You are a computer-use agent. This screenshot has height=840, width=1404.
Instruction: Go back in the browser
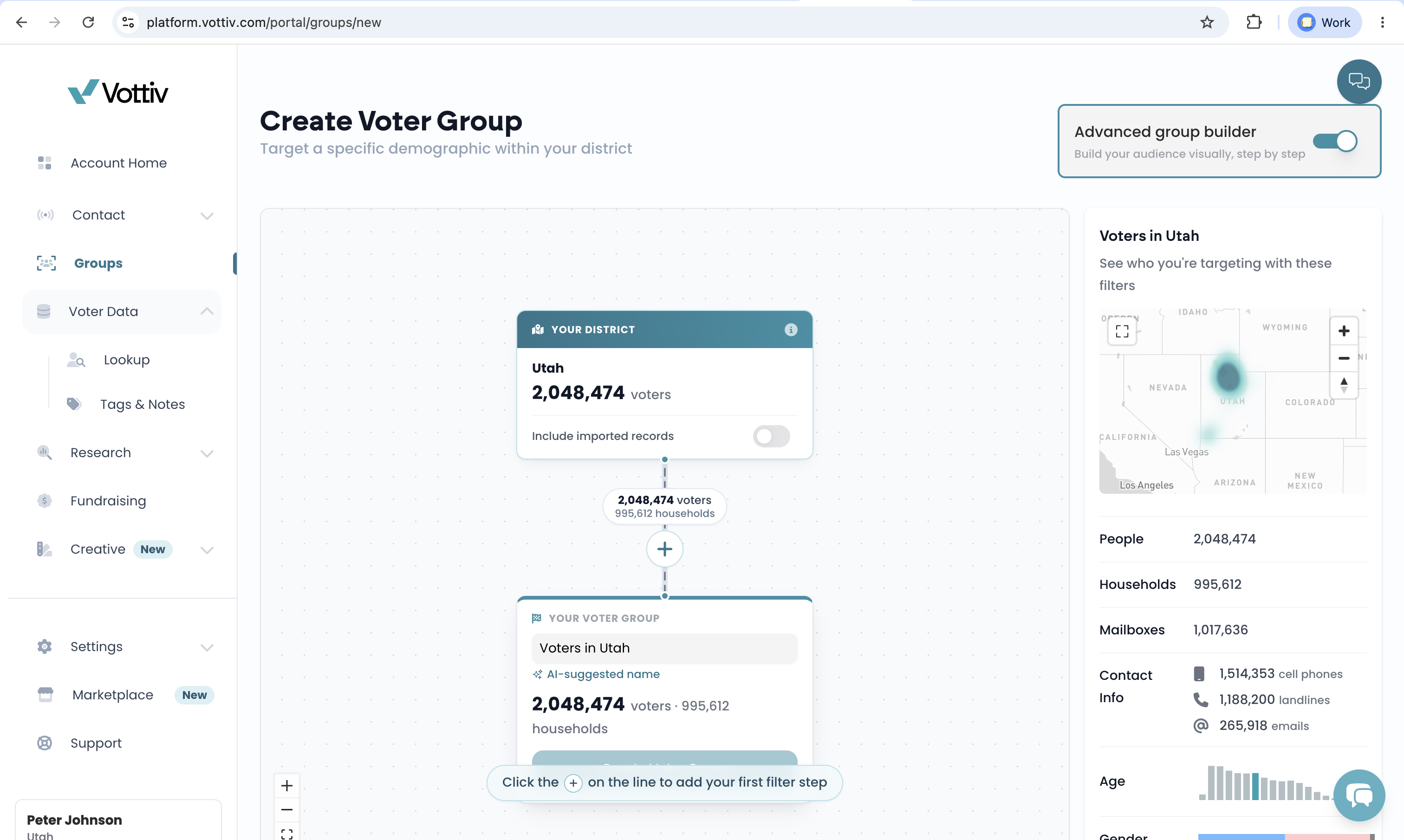click(x=21, y=22)
